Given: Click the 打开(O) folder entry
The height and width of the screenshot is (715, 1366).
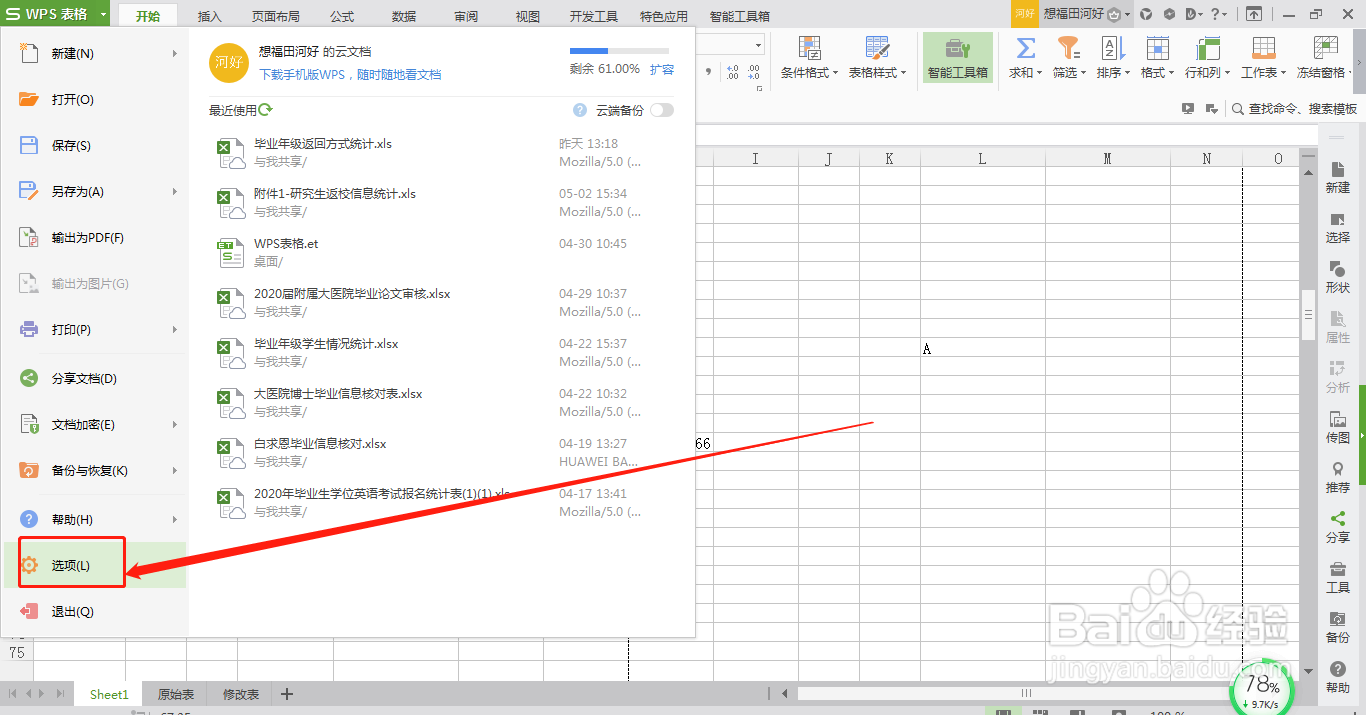Looking at the screenshot, I should pyautogui.click(x=94, y=99).
